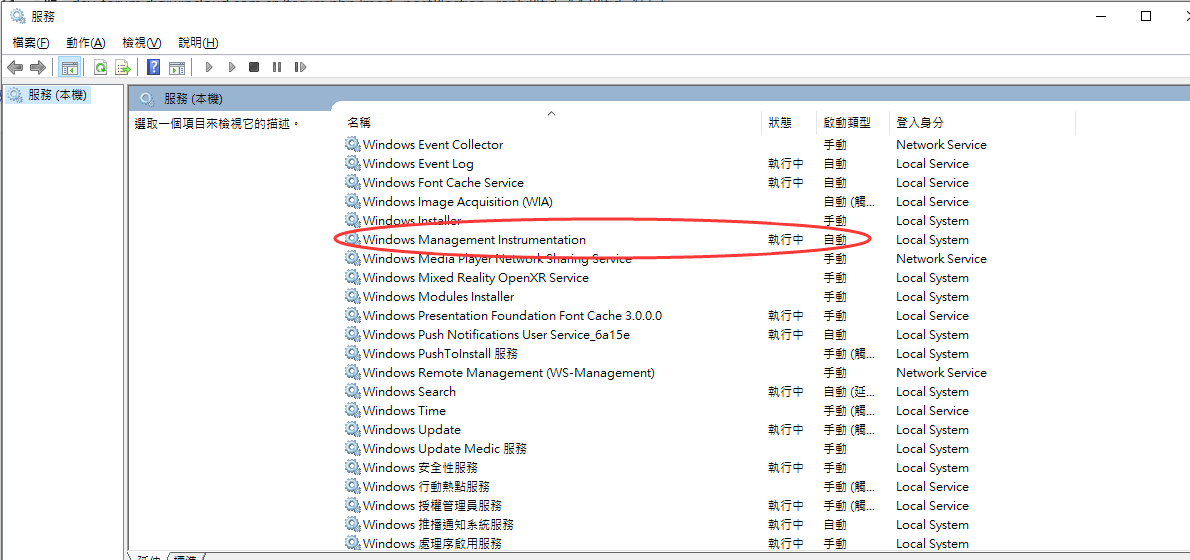Click the Forward arrow in toolbar
This screenshot has width=1190, height=560.
(38, 67)
